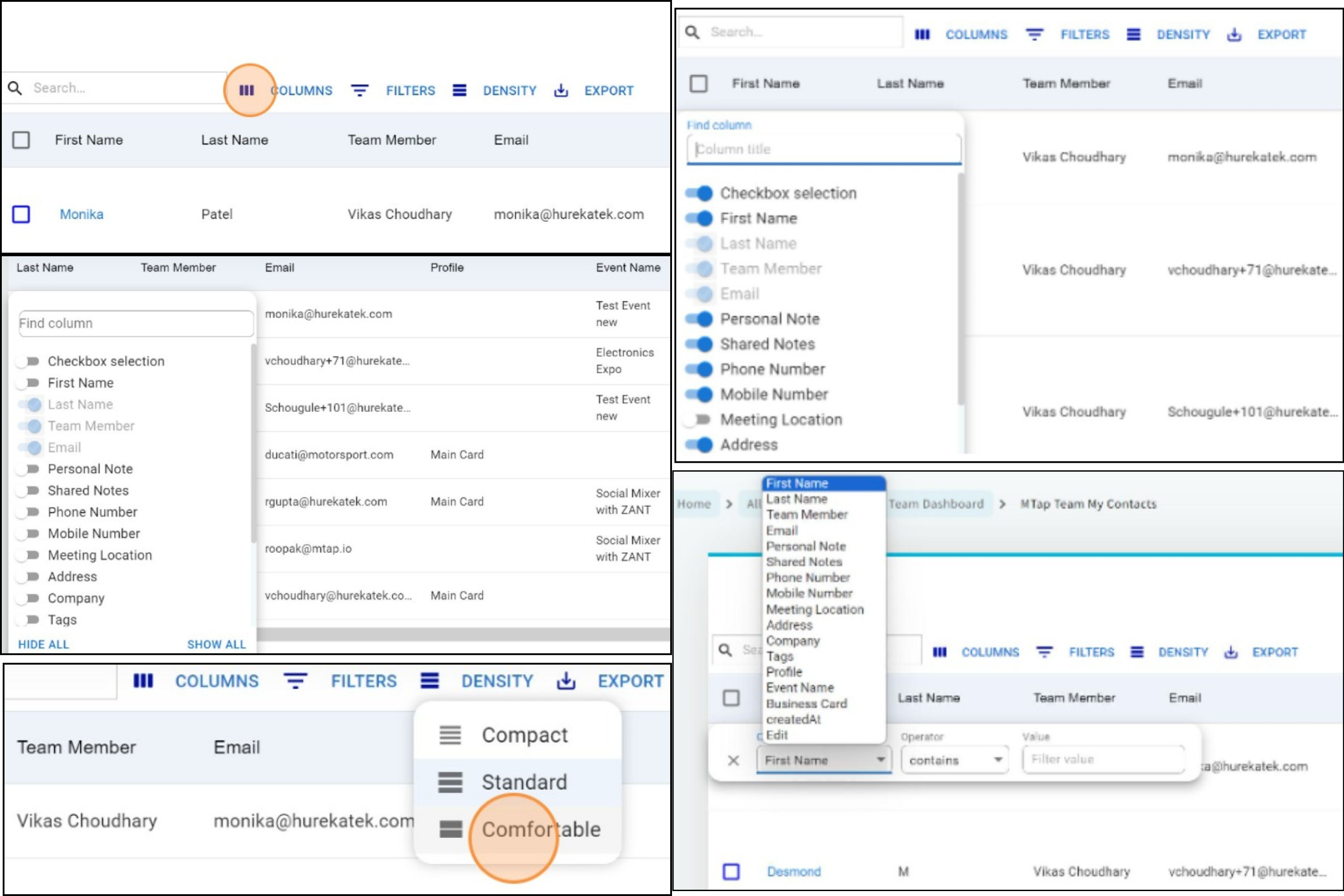Click the density icon above the Compact option
This screenshot has width=1344, height=896.
point(430,681)
